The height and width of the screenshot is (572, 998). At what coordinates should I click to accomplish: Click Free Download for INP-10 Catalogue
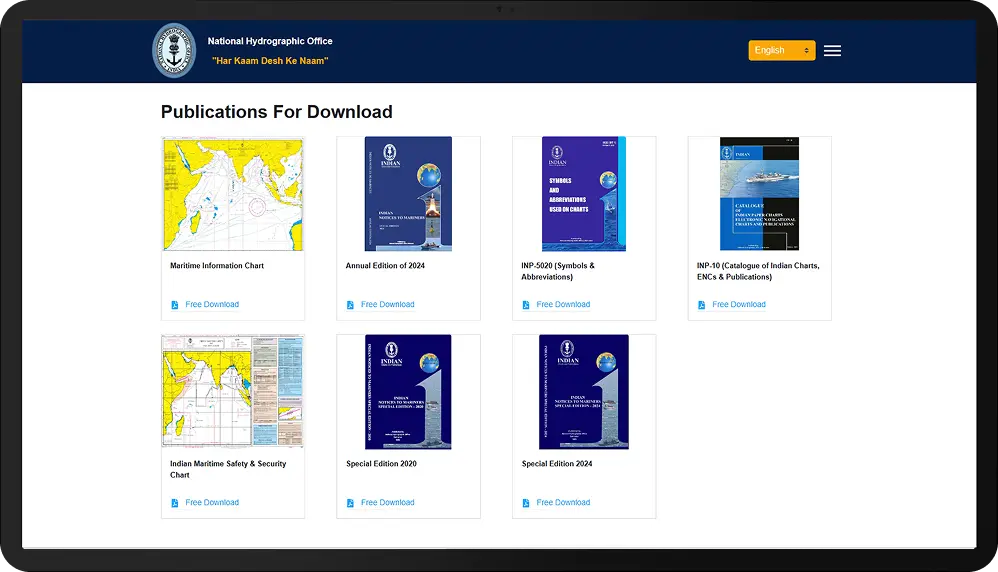coord(739,305)
